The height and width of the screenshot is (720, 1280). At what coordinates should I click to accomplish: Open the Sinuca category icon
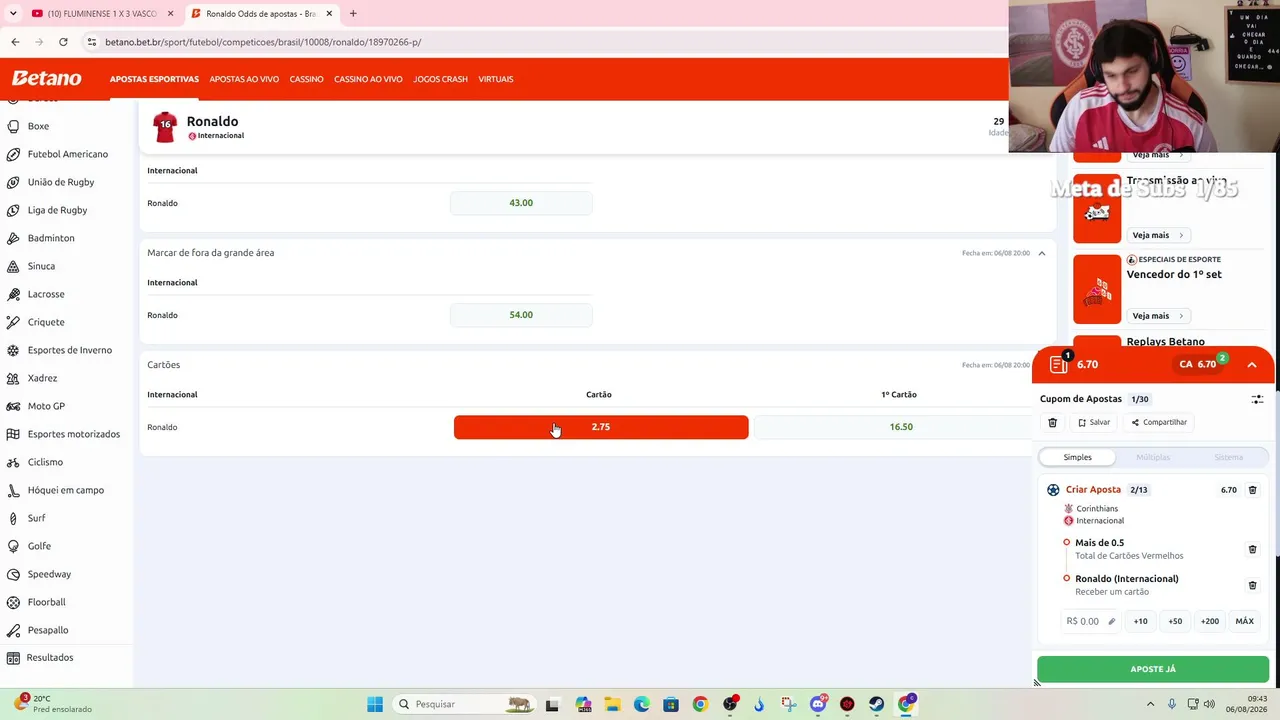point(13,266)
